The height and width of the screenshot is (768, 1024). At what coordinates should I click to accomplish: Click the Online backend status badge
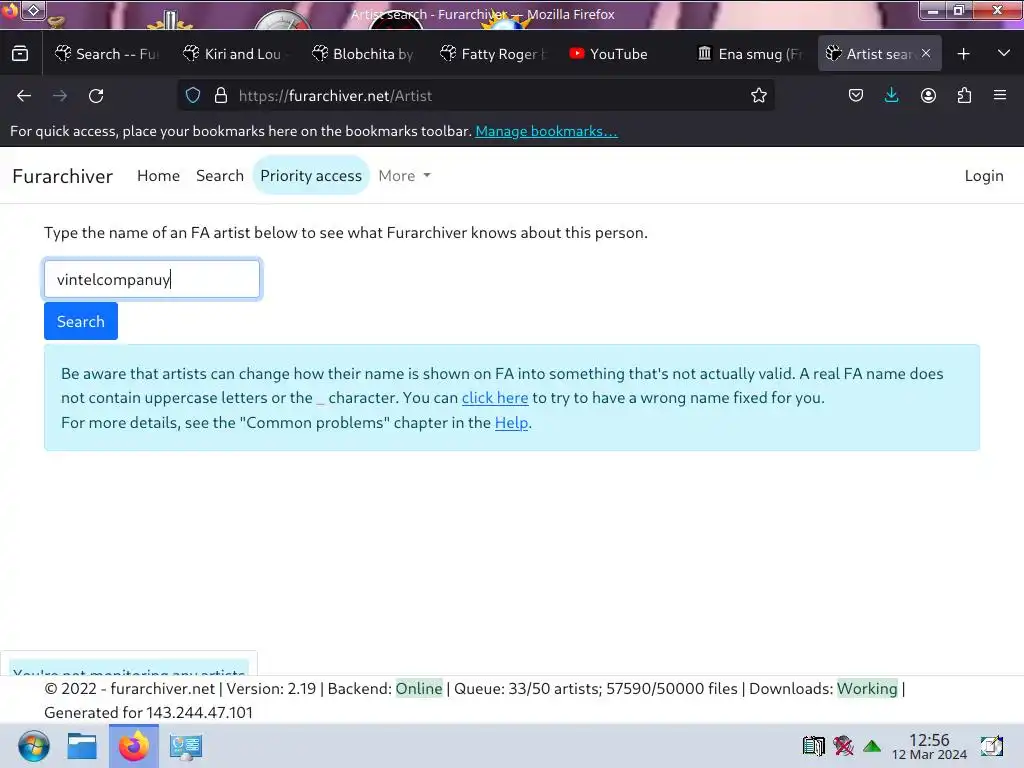tap(419, 689)
